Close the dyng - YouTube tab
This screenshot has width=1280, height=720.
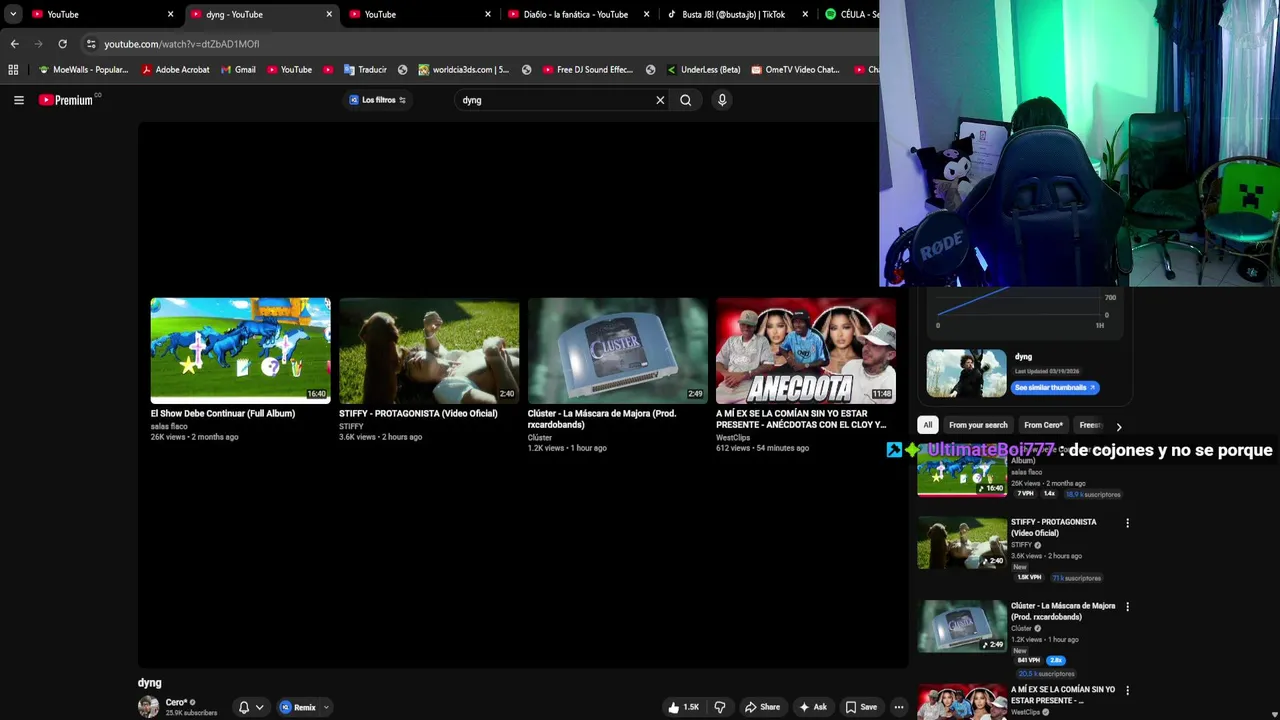[x=329, y=14]
